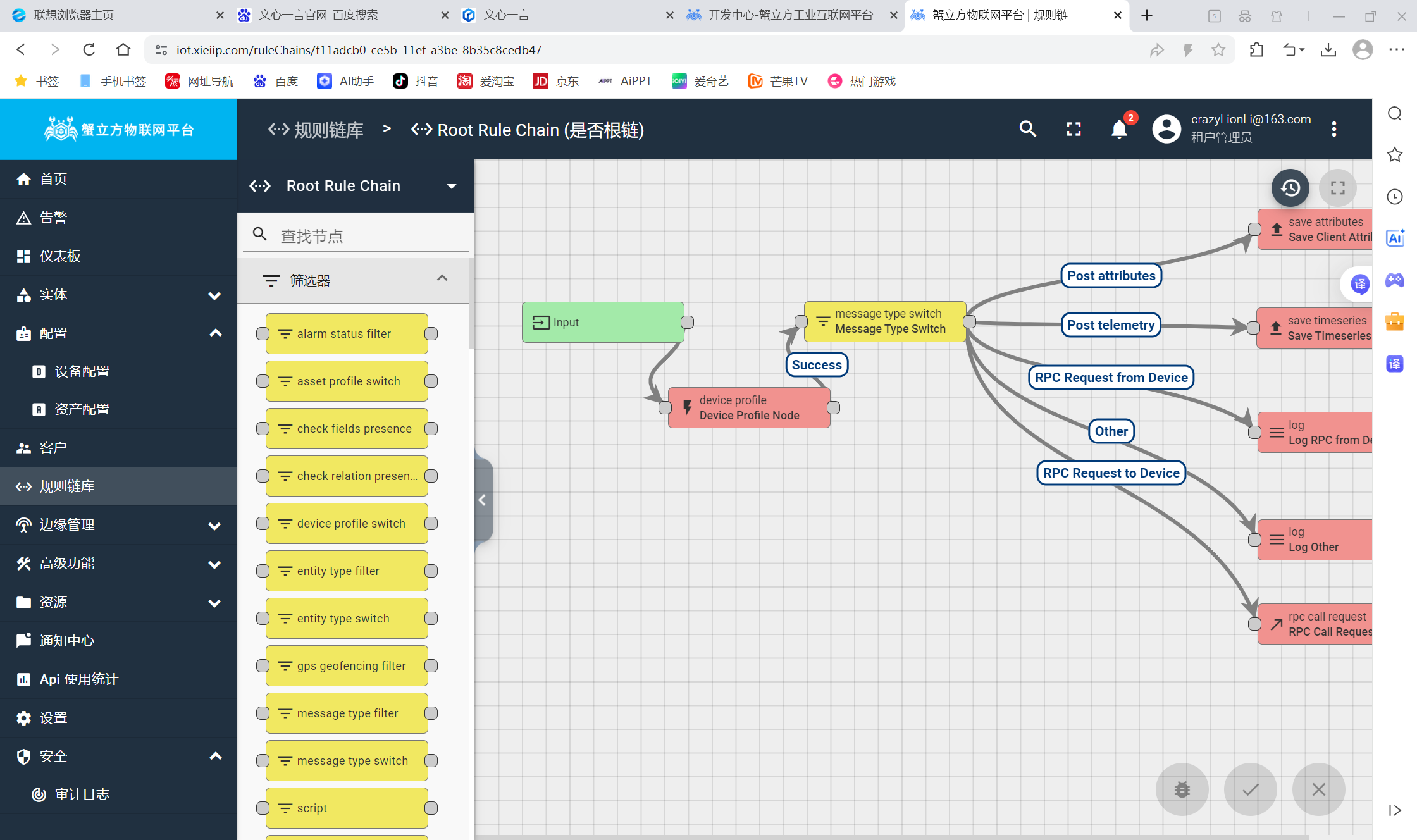Open the game controller sidebar icon
The image size is (1417, 840).
1395,280
